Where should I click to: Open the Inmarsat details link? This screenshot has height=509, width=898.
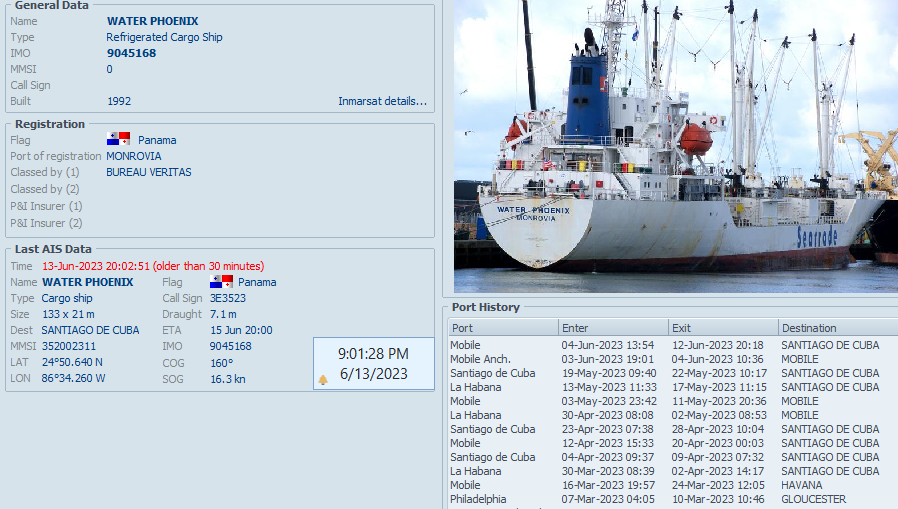382,101
